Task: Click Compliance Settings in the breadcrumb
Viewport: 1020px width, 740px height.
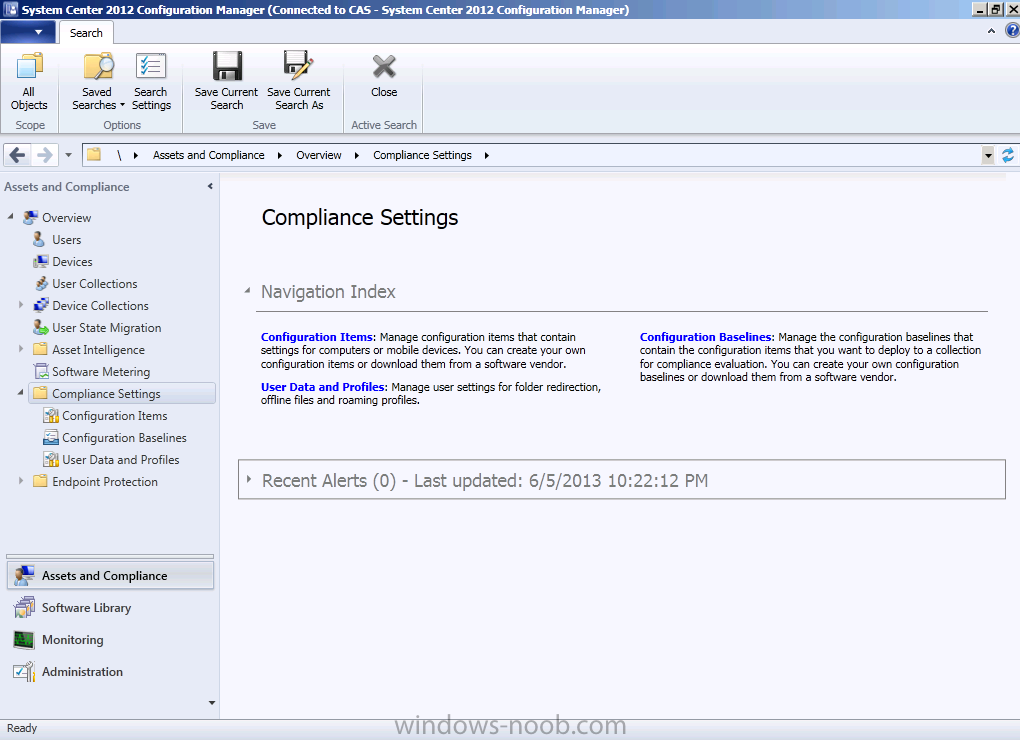Action: click(x=422, y=155)
